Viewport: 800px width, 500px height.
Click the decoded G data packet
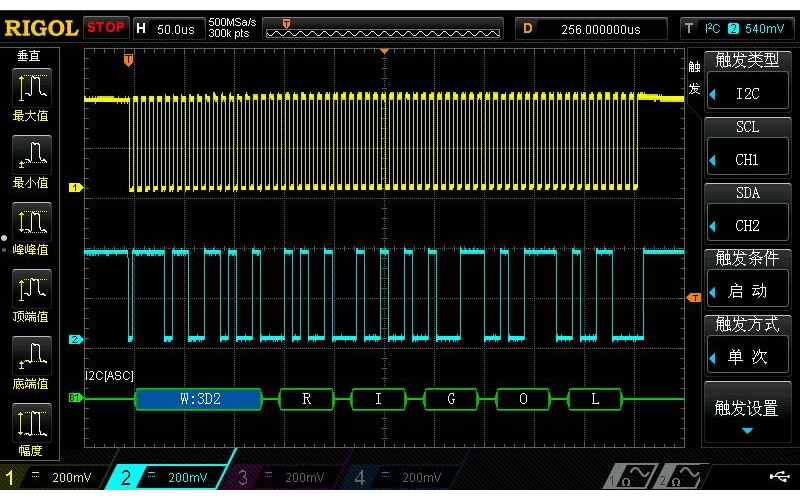451,399
